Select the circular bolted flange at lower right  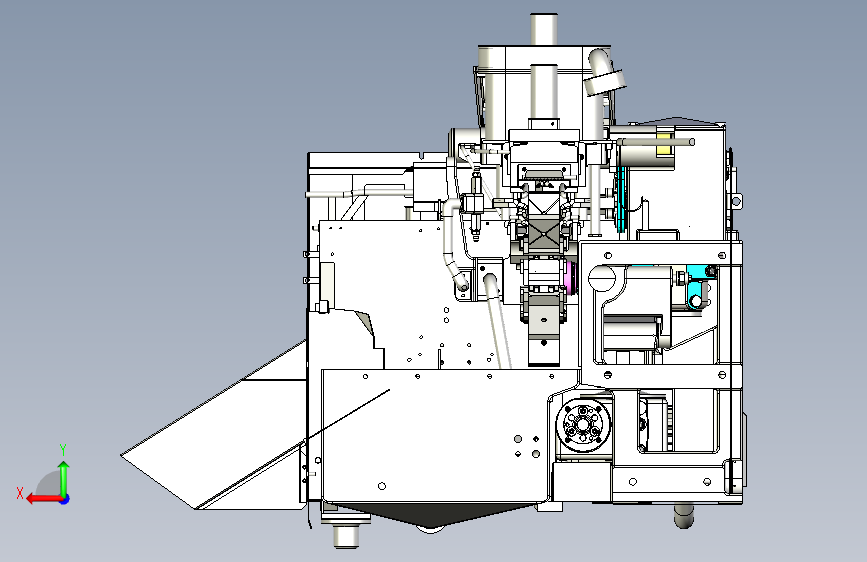point(583,425)
